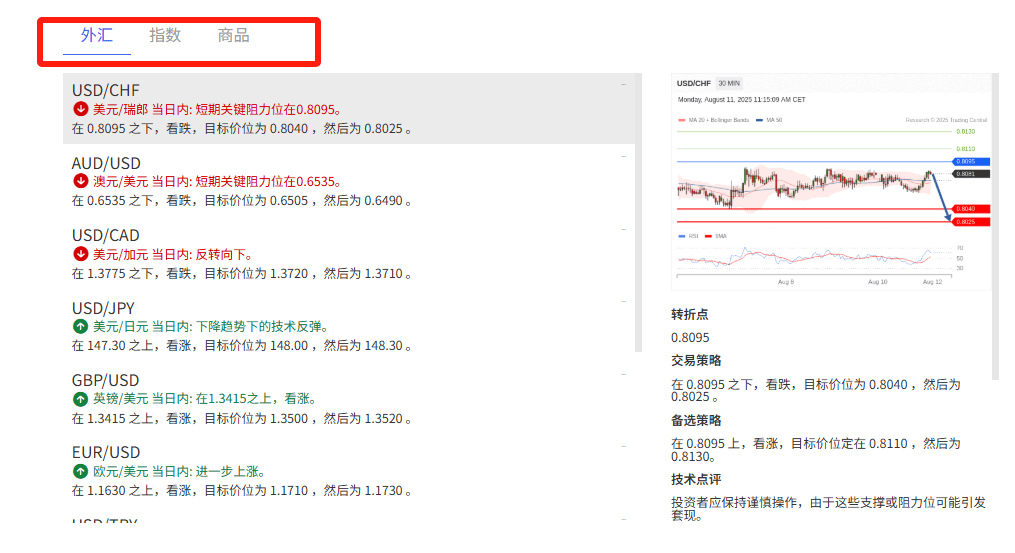
Task: Click the 备选策略 heading
Action: pos(696,420)
